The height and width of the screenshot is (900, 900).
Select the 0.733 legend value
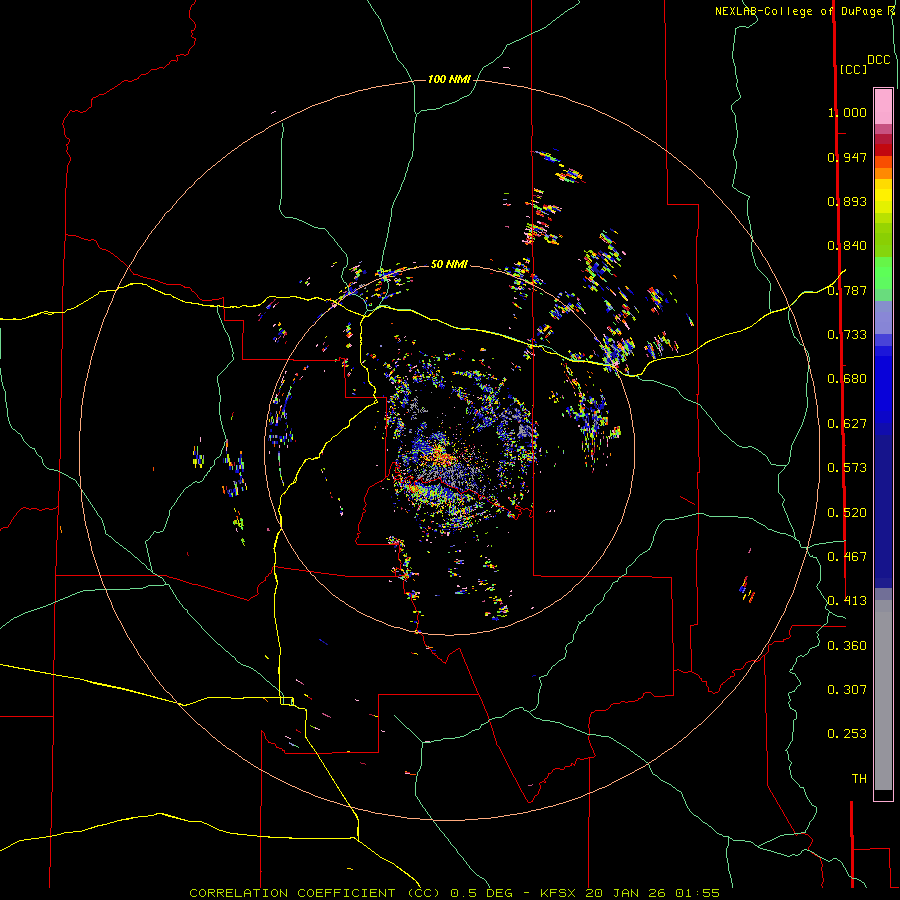click(x=847, y=335)
